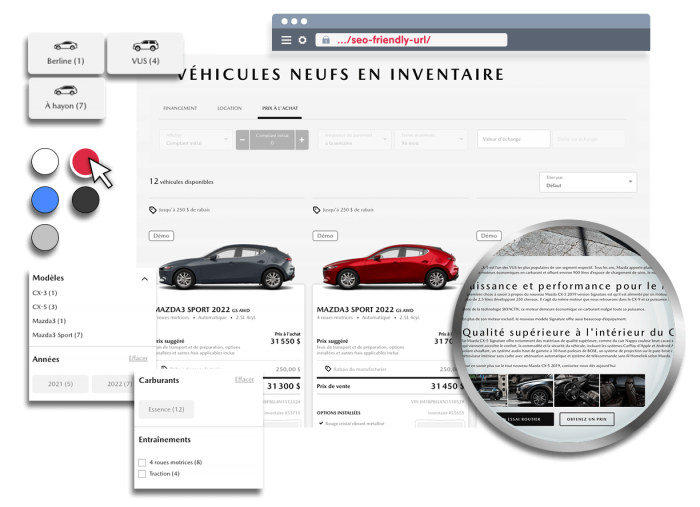Click the sedan car icon above Berline

(66, 45)
